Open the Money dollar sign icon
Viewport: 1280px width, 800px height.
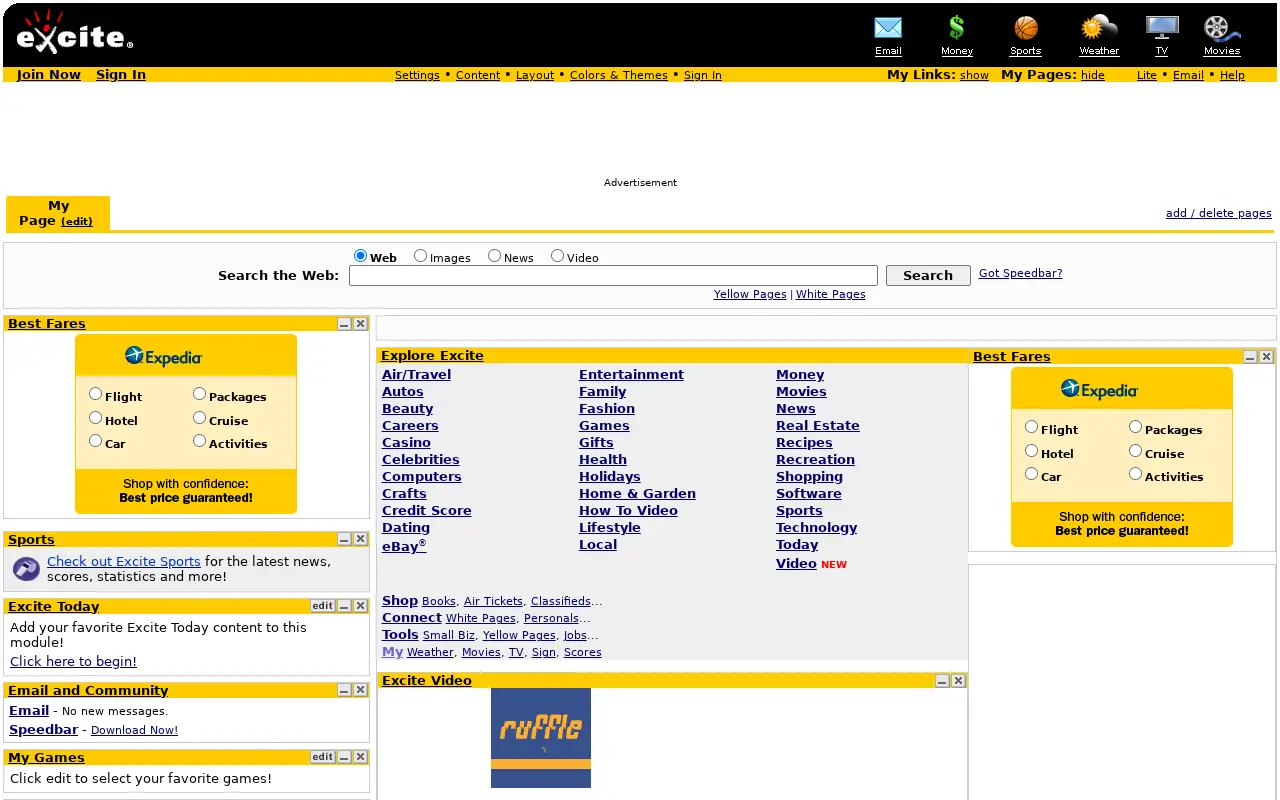click(x=957, y=28)
